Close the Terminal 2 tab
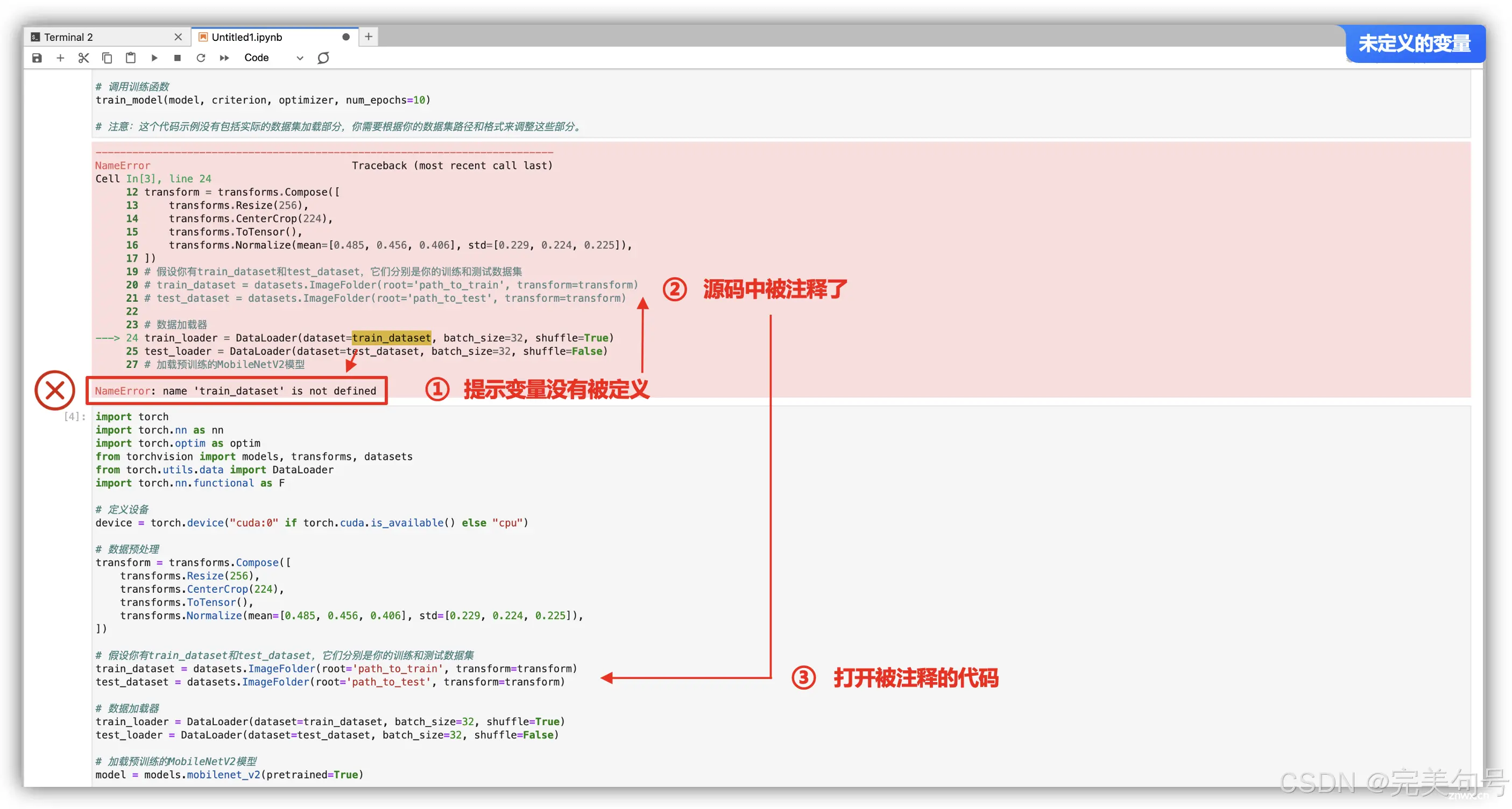Screen dimensions: 1512x809 [x=178, y=37]
